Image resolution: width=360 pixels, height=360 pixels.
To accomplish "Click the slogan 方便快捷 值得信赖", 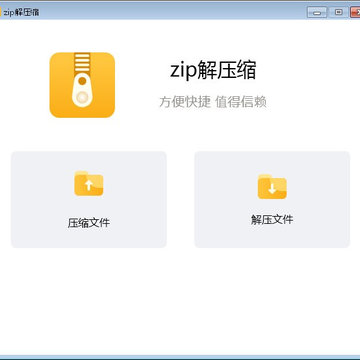I will pos(213,102).
